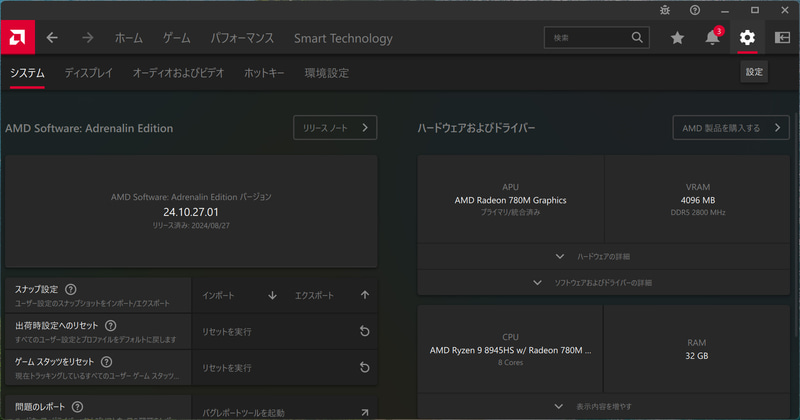
Task: Click the インポート down arrow
Action: click(x=272, y=295)
